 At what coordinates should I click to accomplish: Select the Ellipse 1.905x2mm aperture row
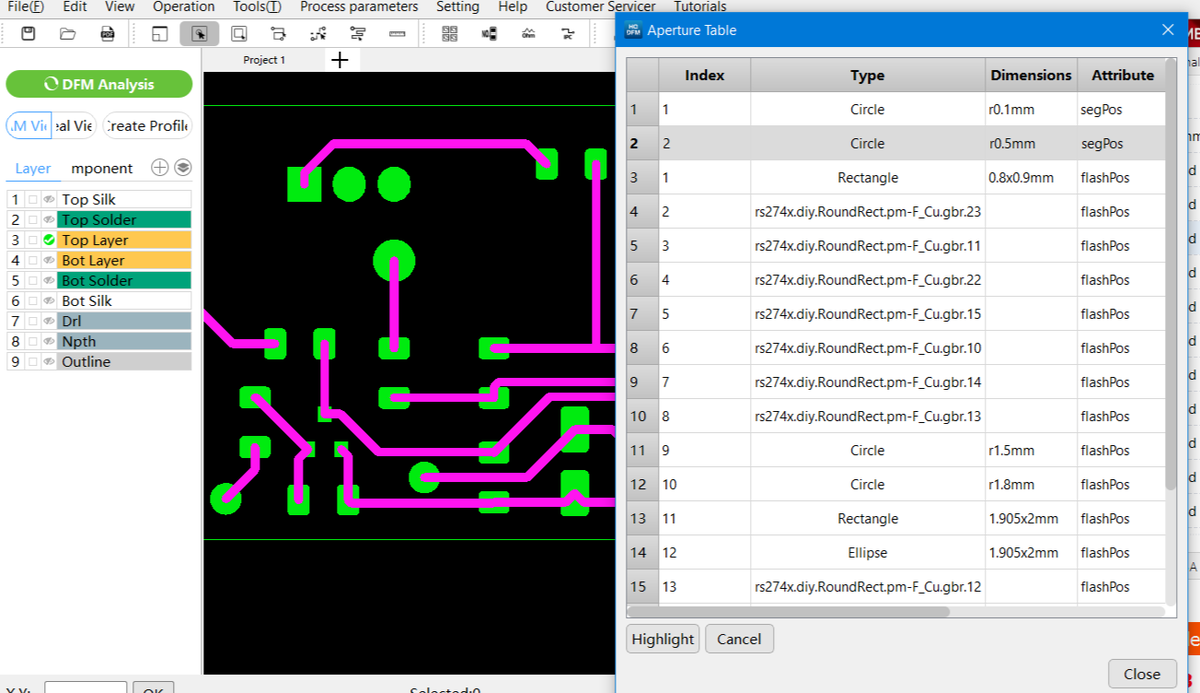click(866, 552)
